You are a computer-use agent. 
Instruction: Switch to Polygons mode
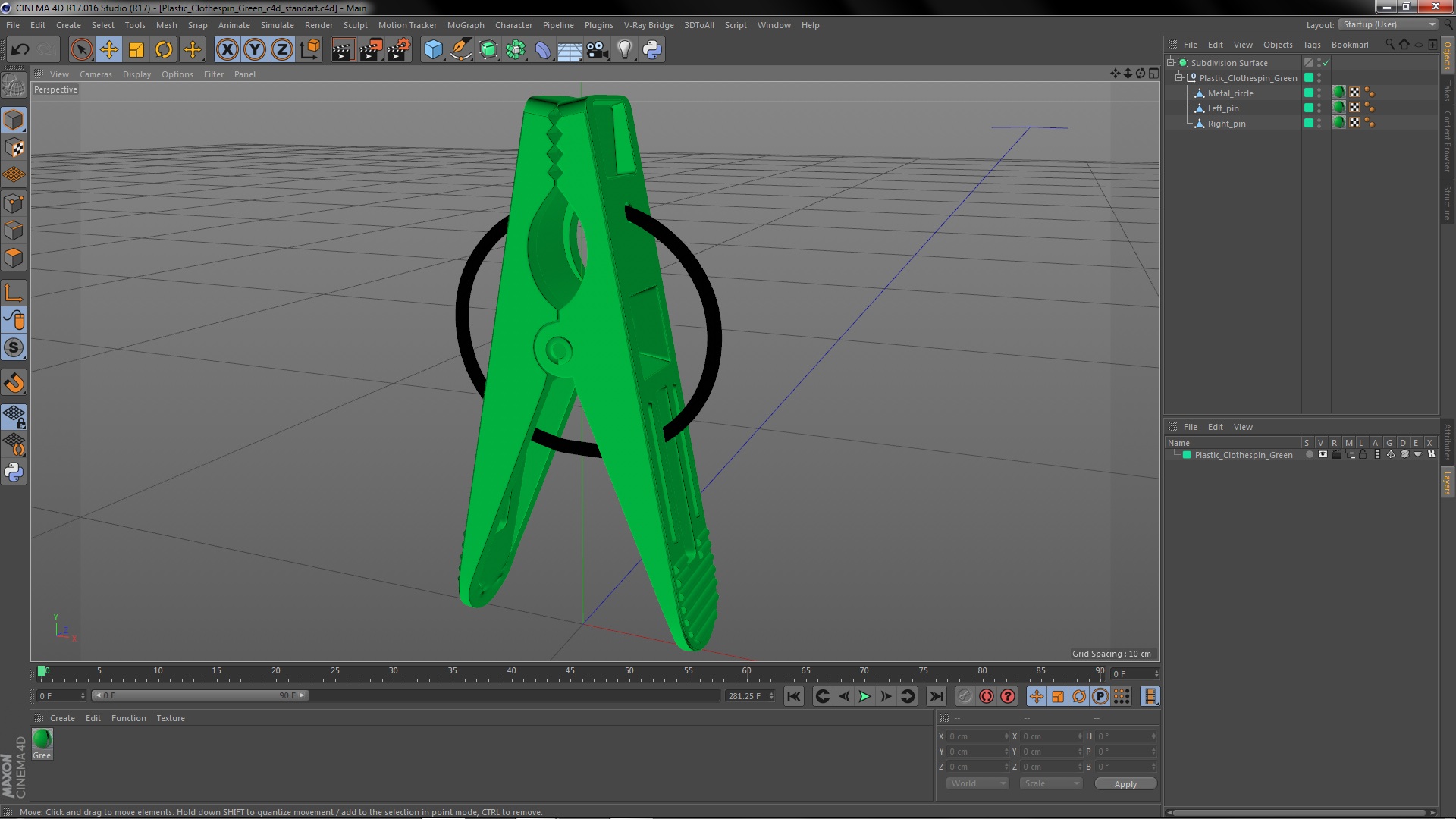(14, 258)
